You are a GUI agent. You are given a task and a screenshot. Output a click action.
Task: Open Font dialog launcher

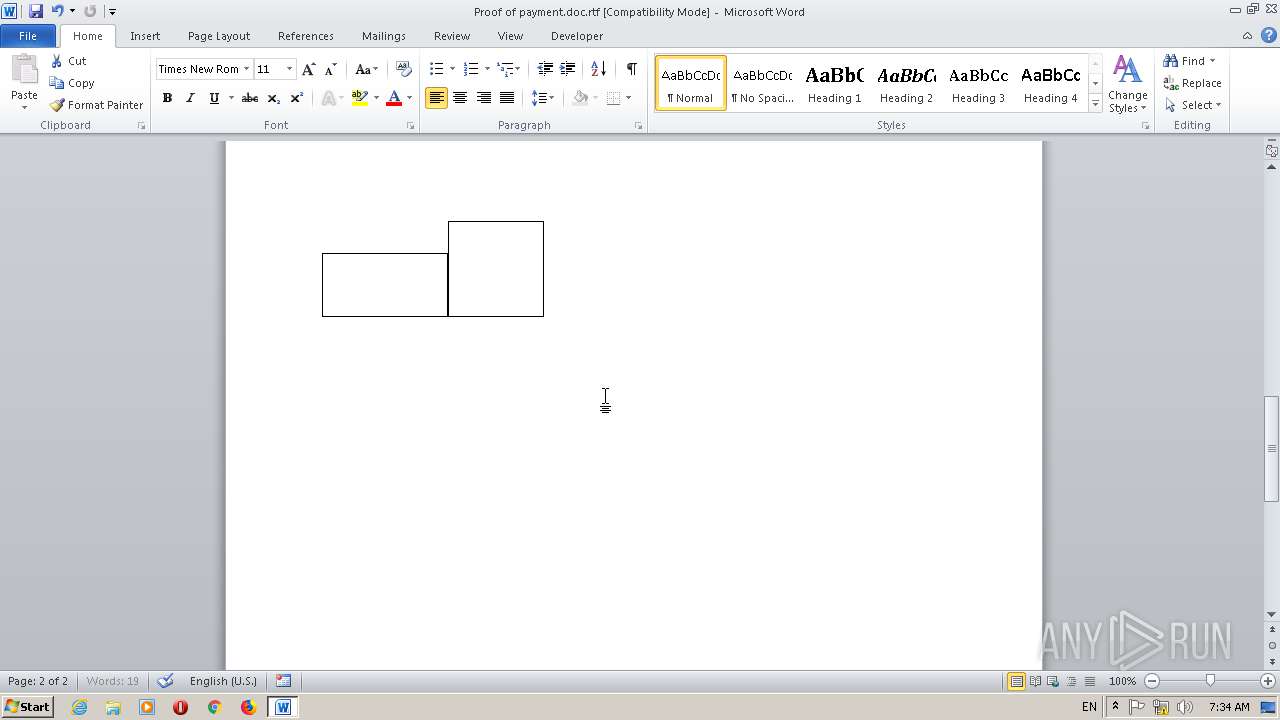click(411, 126)
